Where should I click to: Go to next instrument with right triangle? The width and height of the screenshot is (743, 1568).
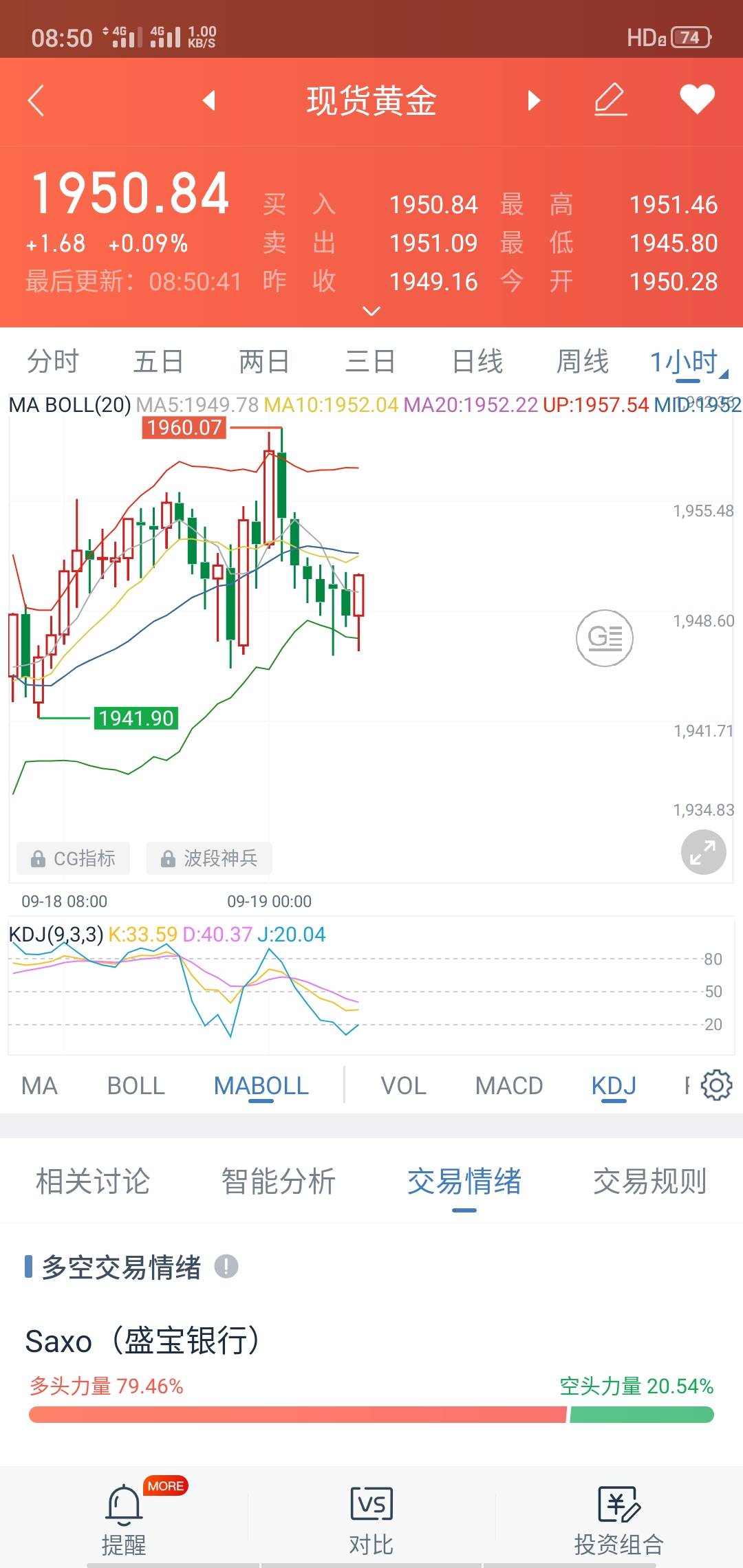tap(534, 101)
